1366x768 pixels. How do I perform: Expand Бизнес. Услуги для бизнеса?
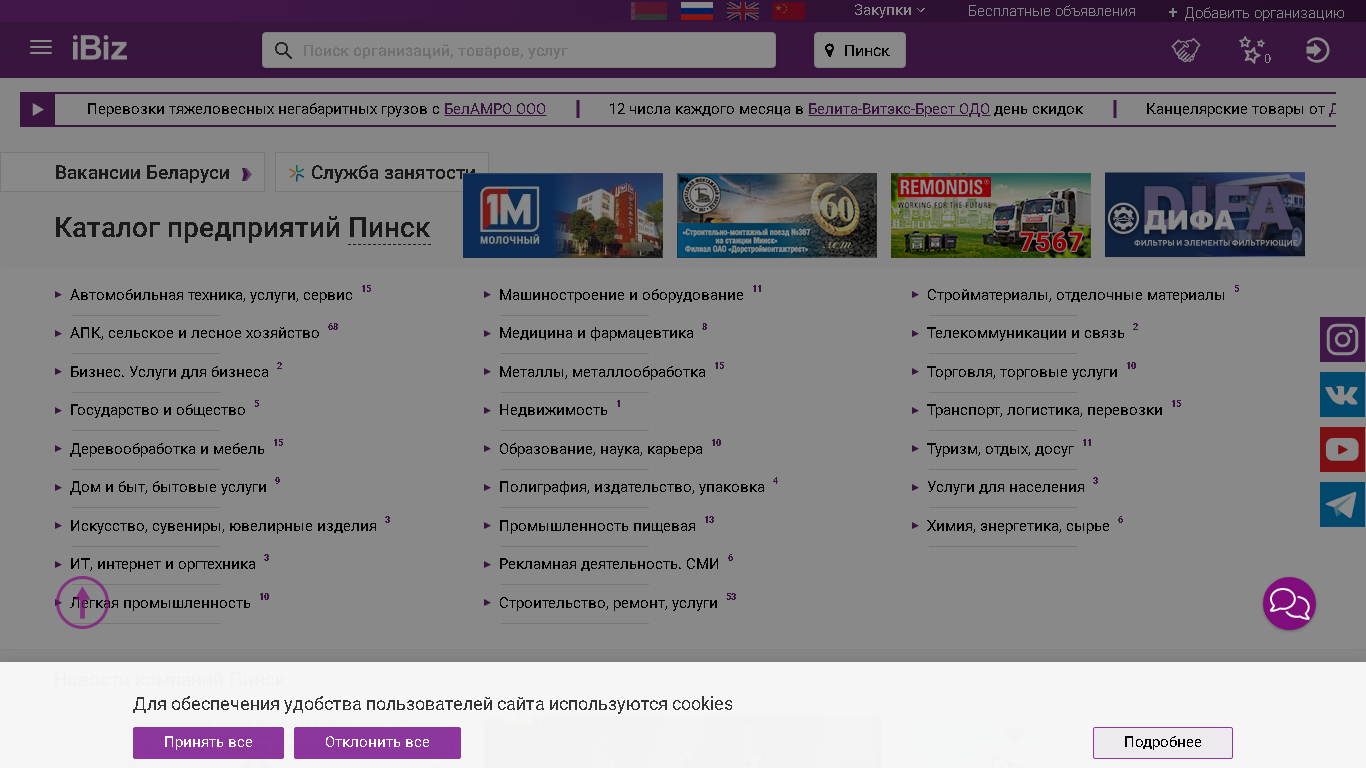tap(169, 372)
